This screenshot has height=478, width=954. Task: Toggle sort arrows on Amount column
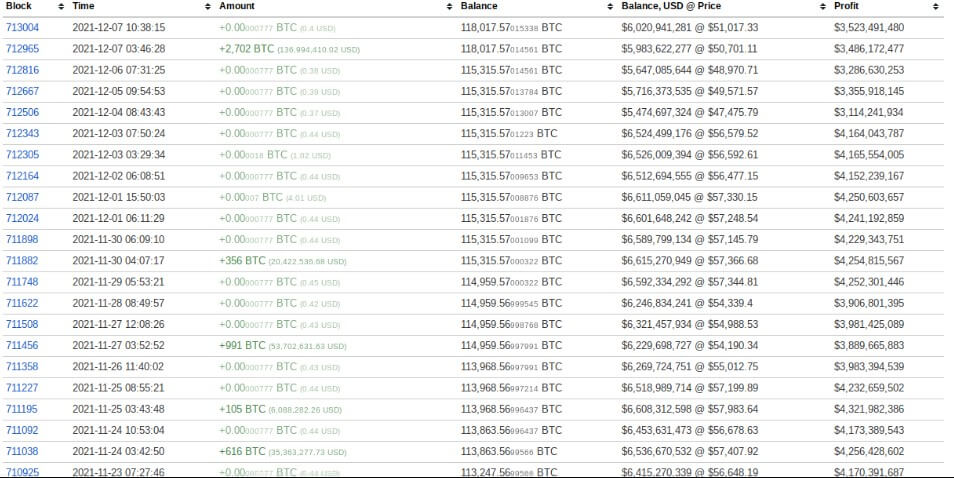[x=450, y=6]
